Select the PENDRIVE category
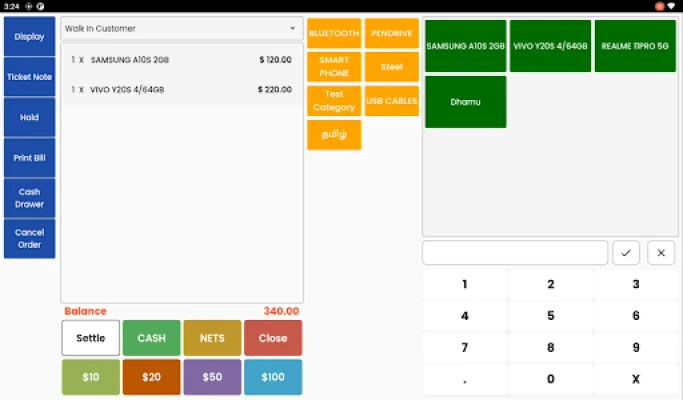This screenshot has height=400, width=683. pos(392,33)
